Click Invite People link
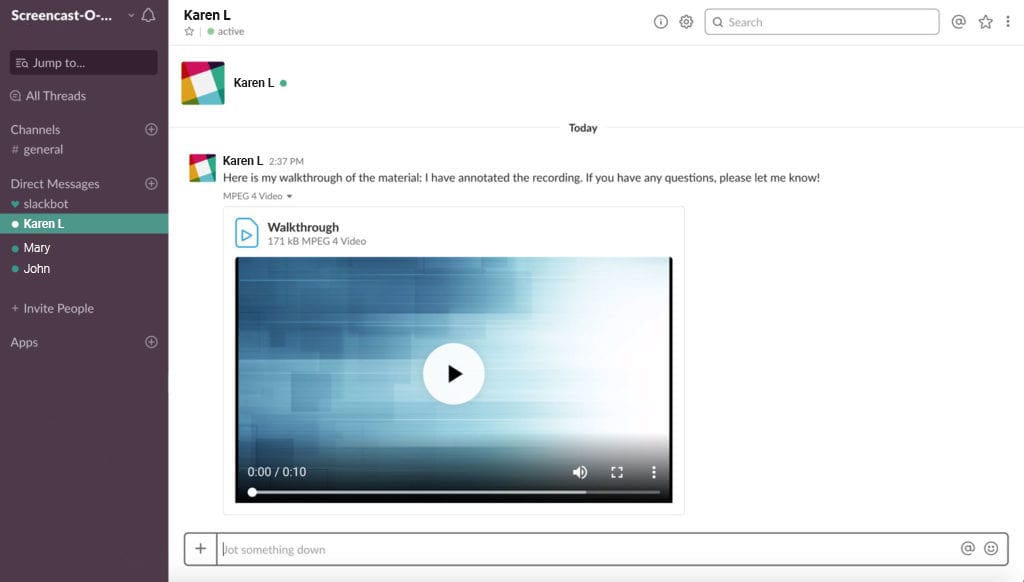The image size is (1024, 582). tap(52, 308)
